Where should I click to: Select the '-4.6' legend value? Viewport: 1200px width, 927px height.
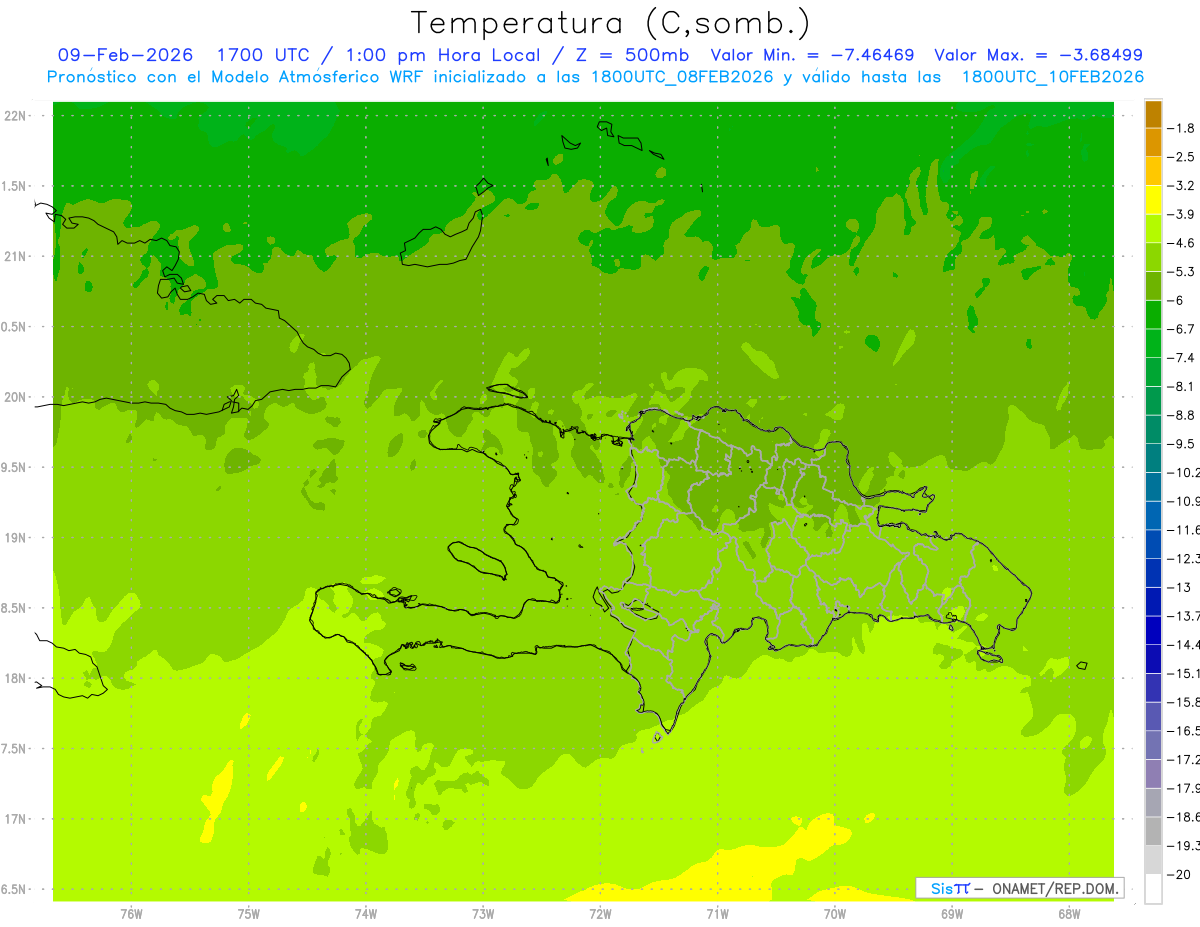pos(1182,243)
